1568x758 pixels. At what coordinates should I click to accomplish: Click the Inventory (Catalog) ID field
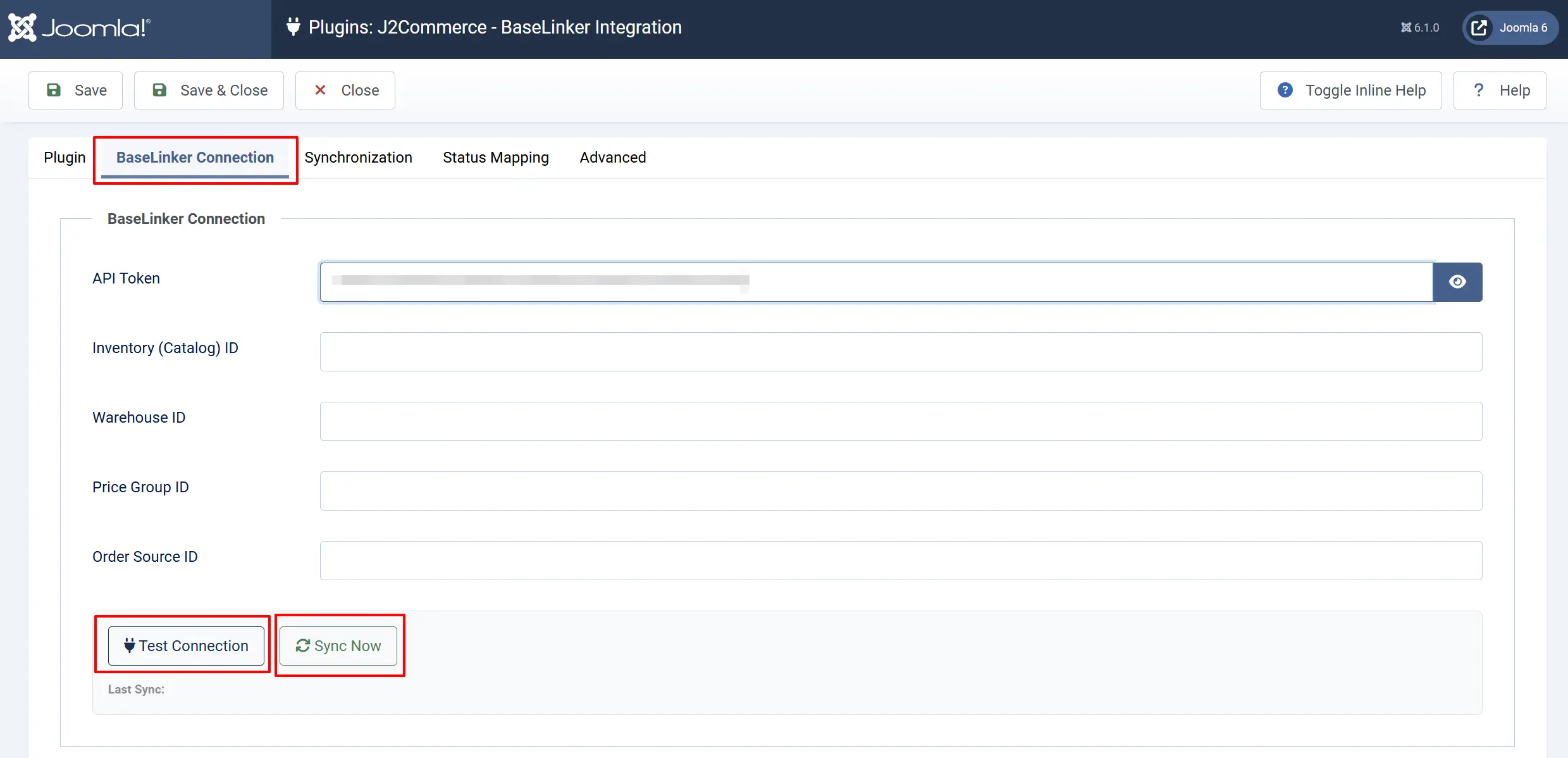901,352
